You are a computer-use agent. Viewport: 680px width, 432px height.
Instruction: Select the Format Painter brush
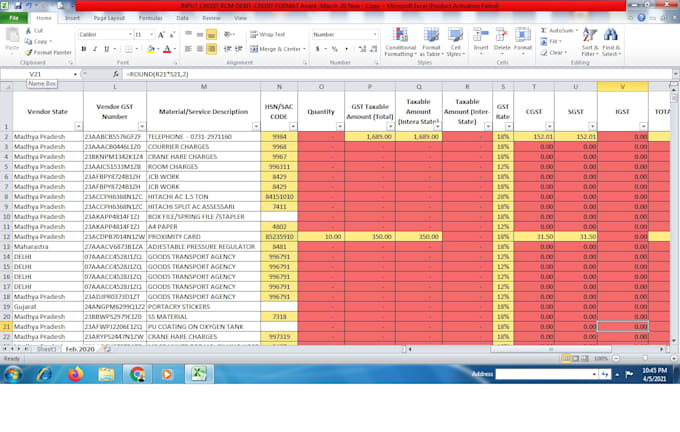(28, 52)
